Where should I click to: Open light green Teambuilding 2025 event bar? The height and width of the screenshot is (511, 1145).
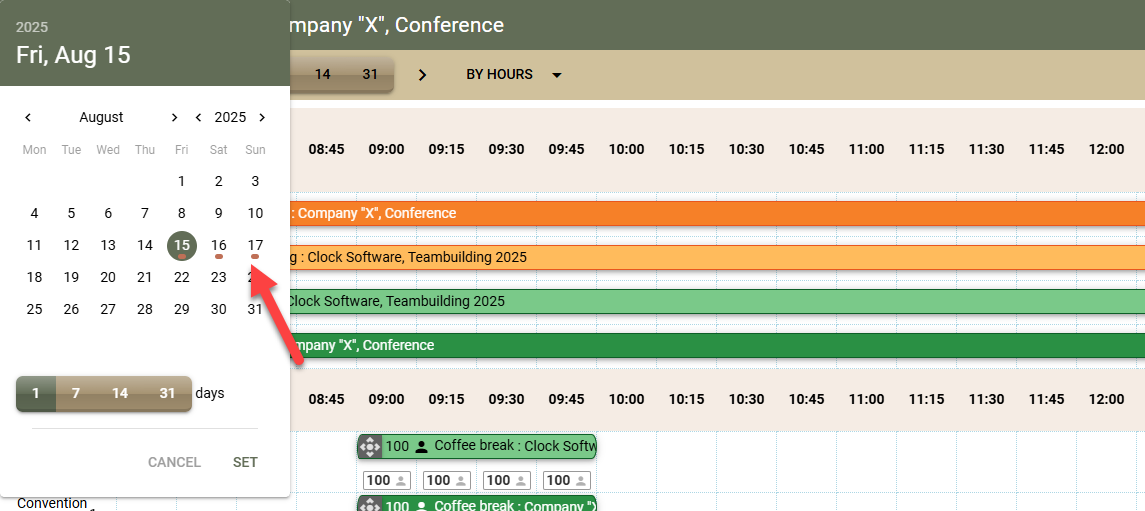click(x=717, y=301)
